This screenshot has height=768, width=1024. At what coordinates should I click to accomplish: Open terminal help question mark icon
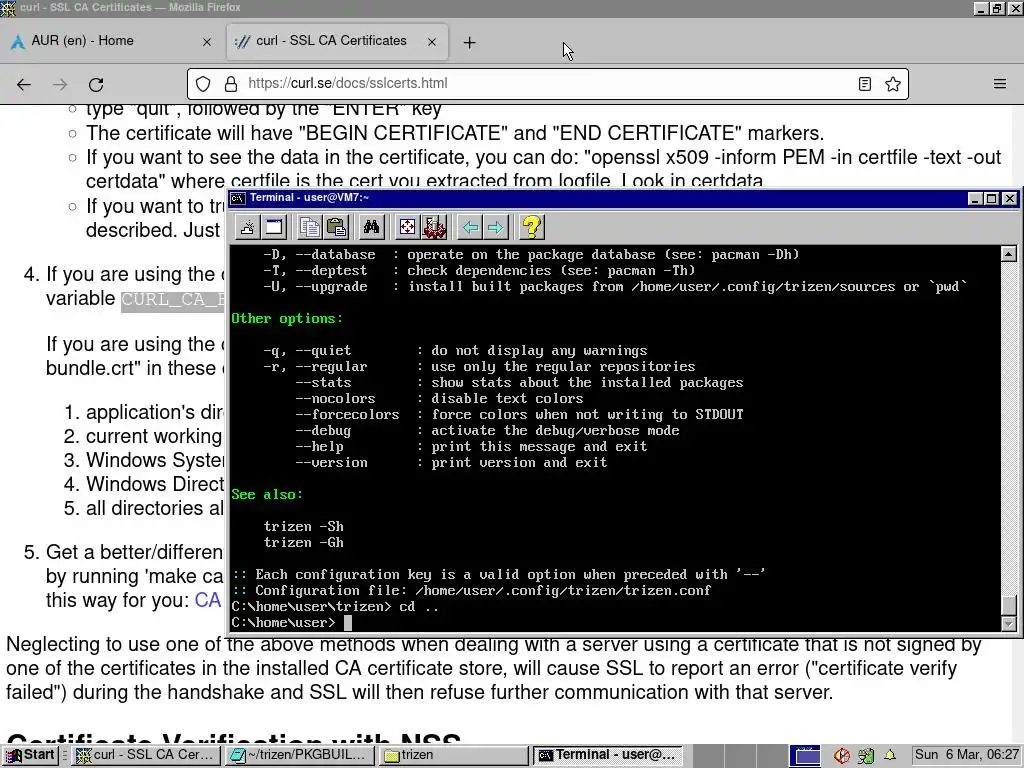point(532,227)
